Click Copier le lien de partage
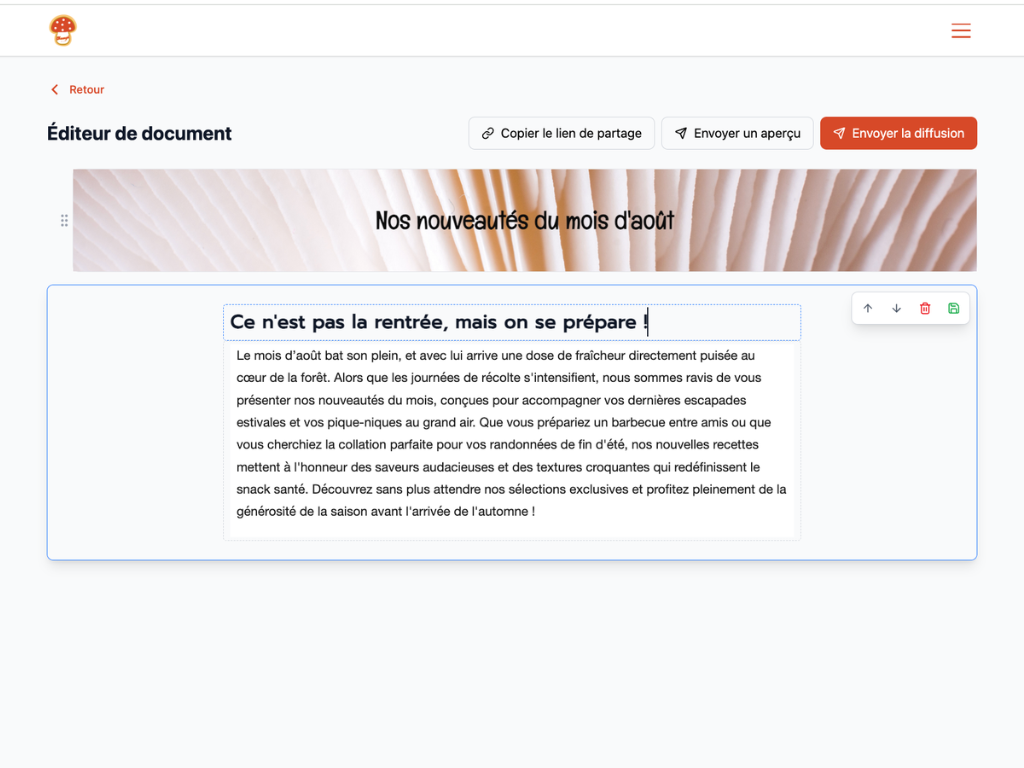Image resolution: width=1024 pixels, height=768 pixels. click(561, 132)
